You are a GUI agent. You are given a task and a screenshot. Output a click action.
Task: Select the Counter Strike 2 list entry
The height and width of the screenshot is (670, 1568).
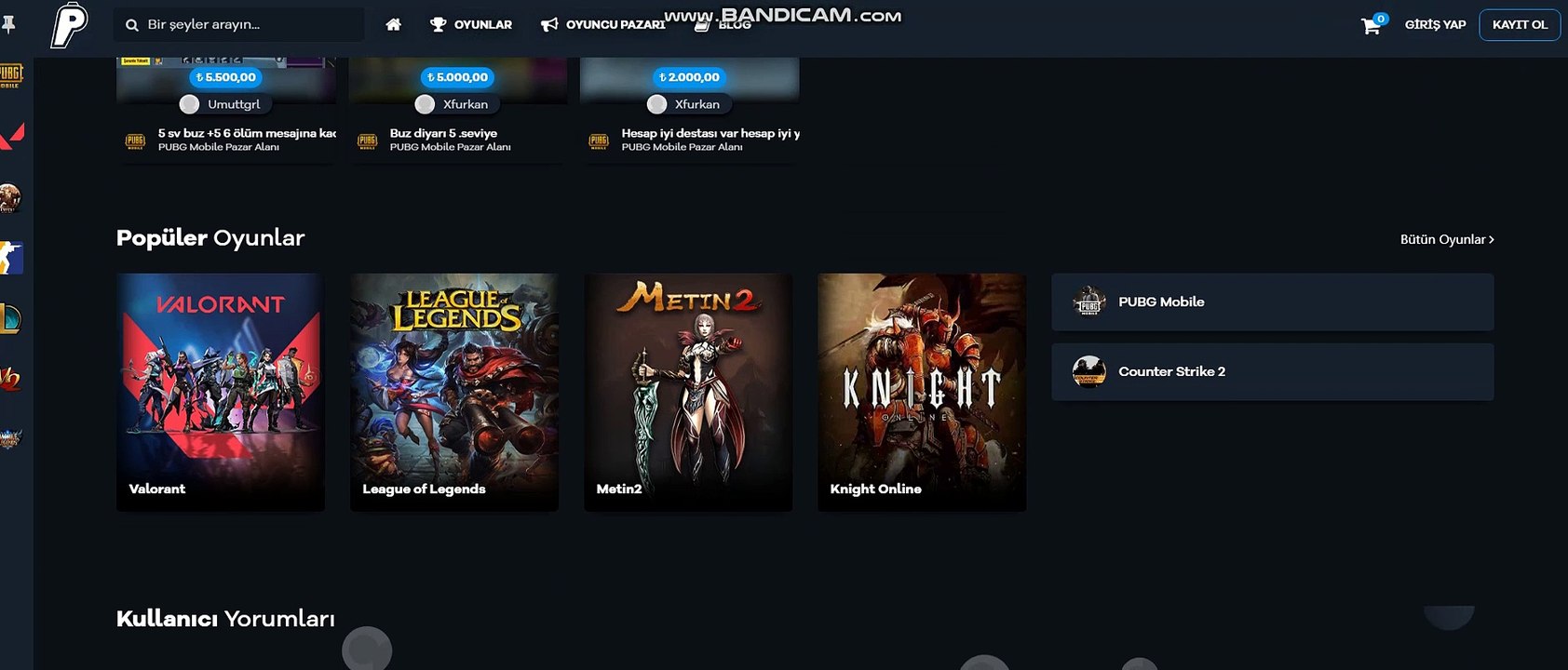point(1273,371)
